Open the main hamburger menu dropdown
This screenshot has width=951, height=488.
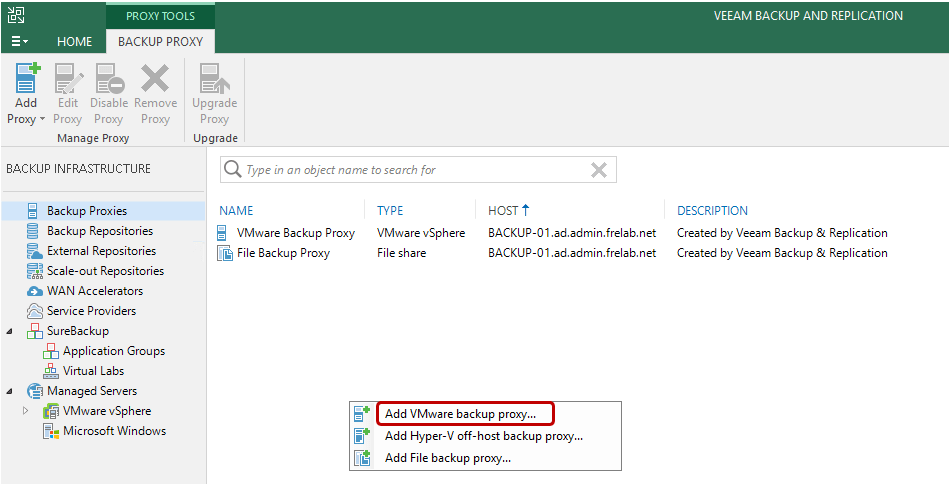19,41
